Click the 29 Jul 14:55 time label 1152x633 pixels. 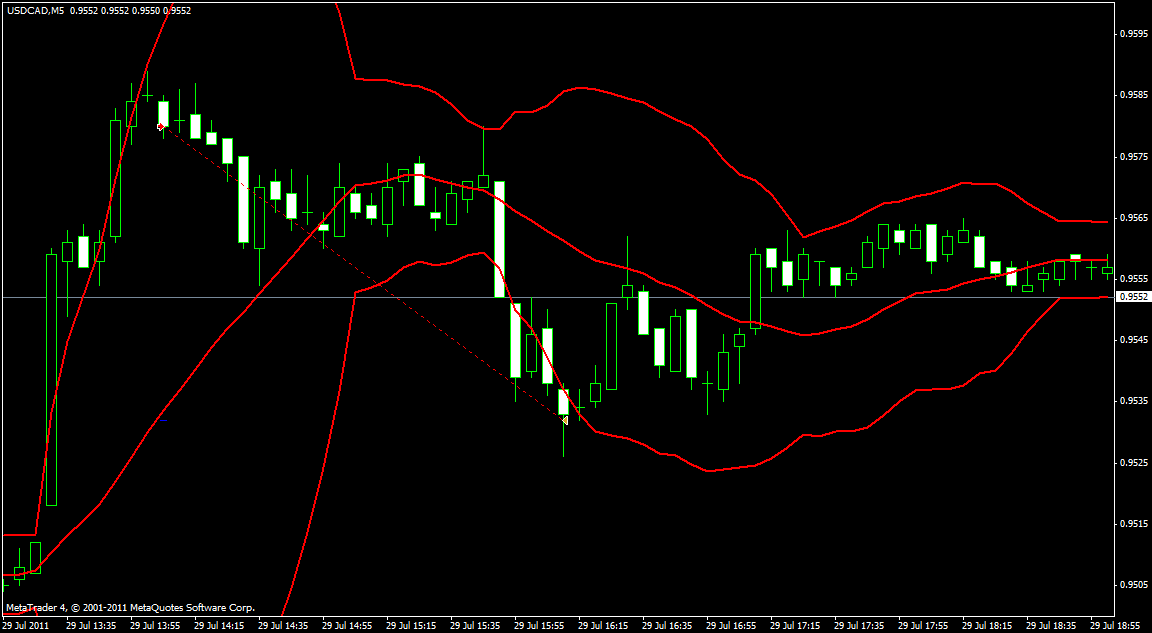tap(348, 626)
